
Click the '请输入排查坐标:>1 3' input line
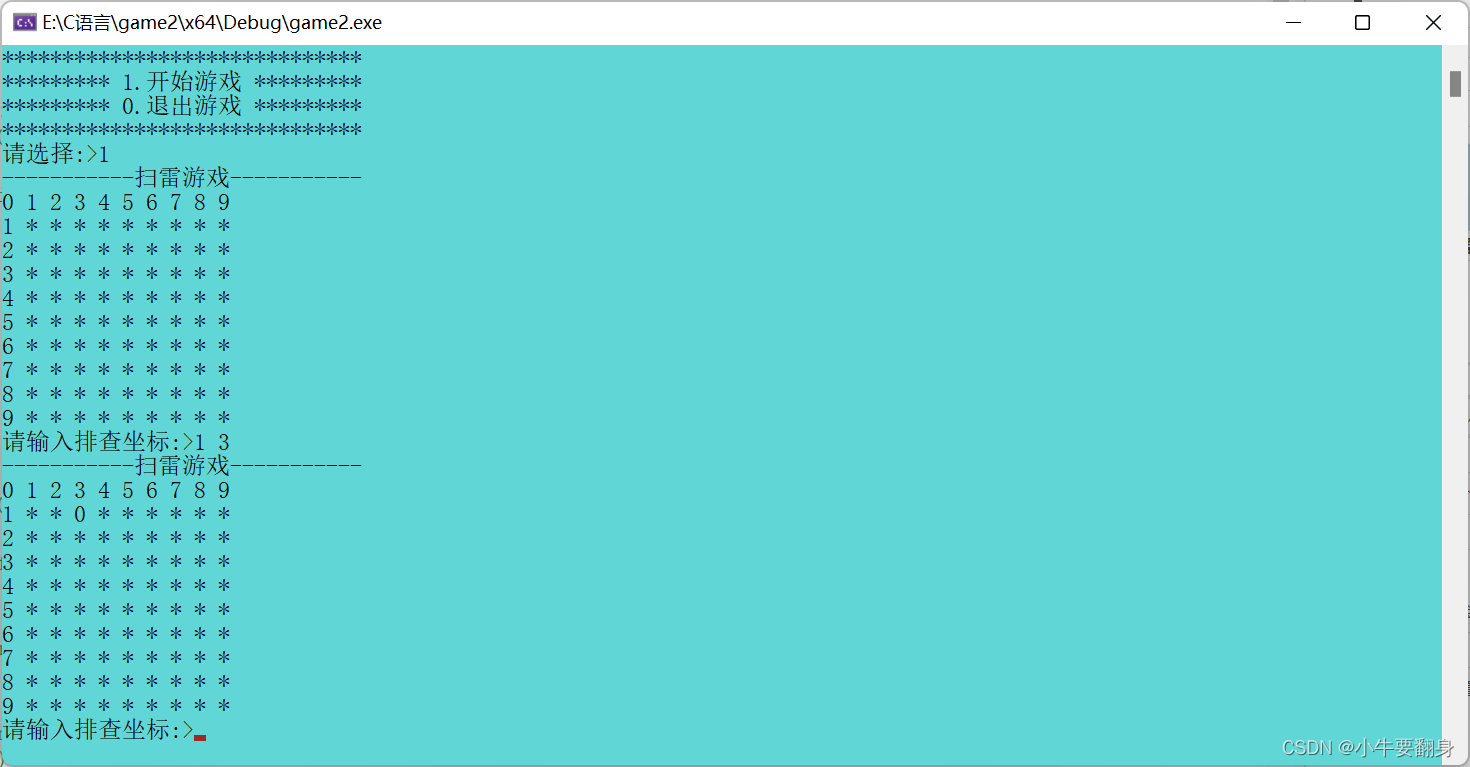pyautogui.click(x=116, y=442)
